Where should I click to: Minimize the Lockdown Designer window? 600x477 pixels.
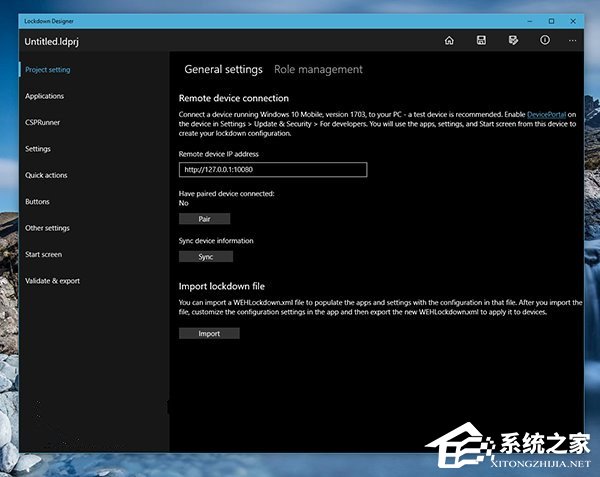[530, 21]
